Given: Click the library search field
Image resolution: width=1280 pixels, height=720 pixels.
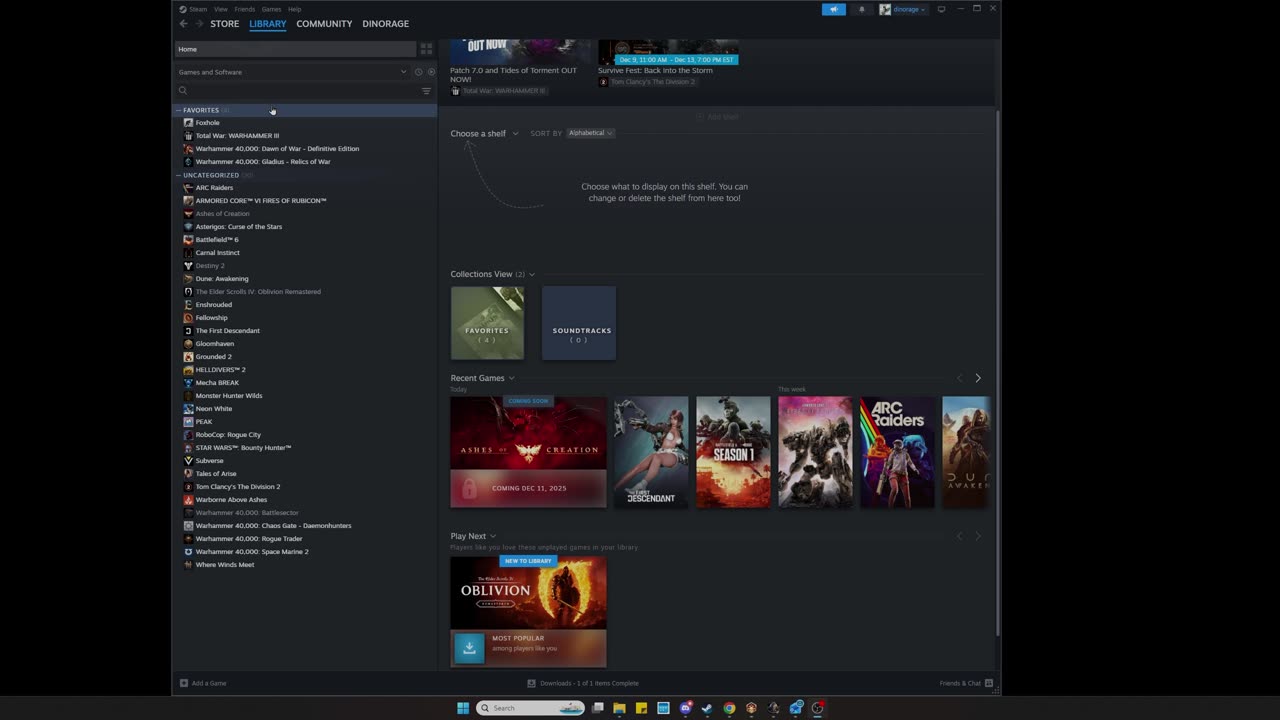Looking at the screenshot, I should (298, 91).
